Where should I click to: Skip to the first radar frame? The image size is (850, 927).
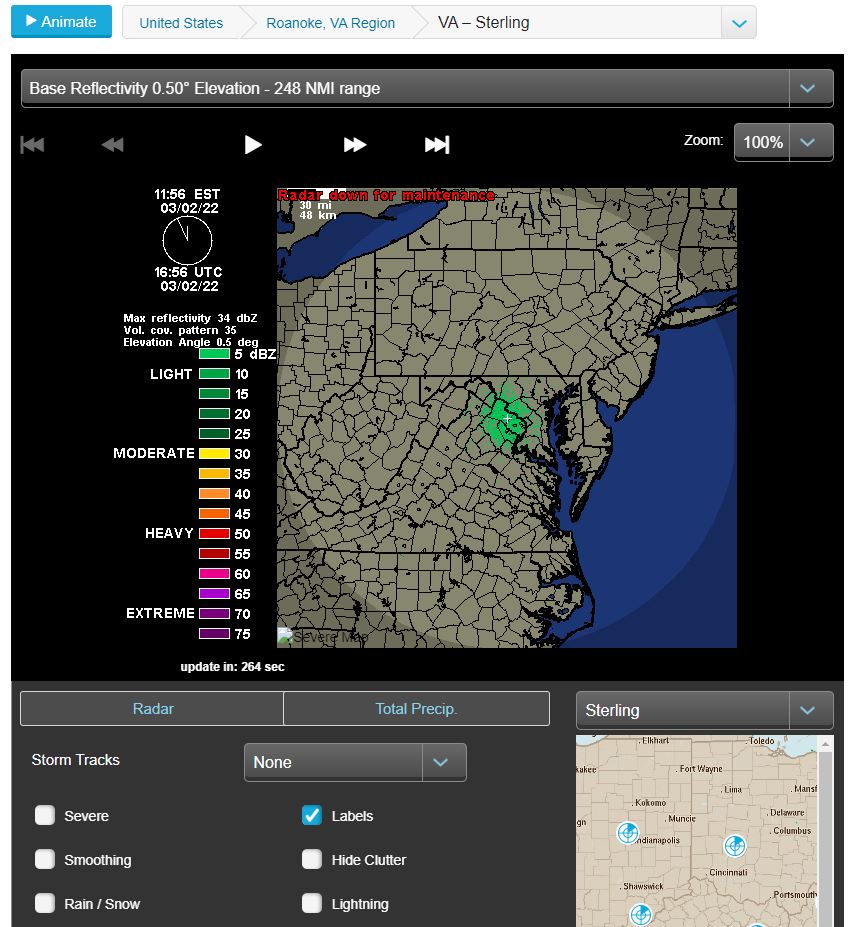pos(33,145)
